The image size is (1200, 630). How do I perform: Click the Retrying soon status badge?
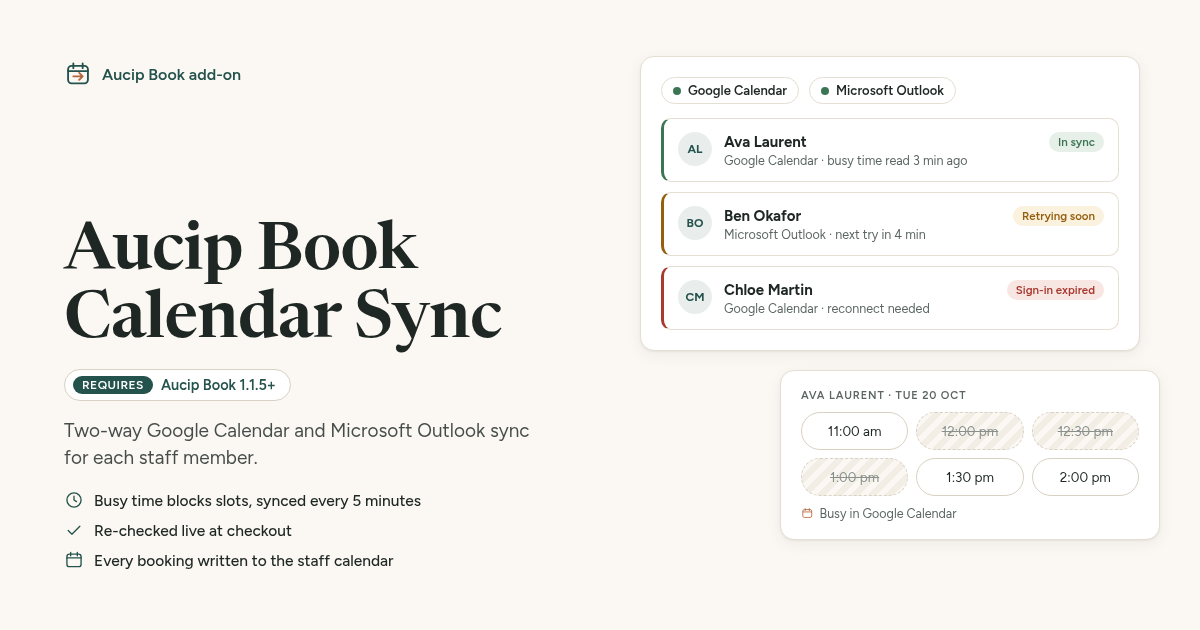coord(1058,216)
